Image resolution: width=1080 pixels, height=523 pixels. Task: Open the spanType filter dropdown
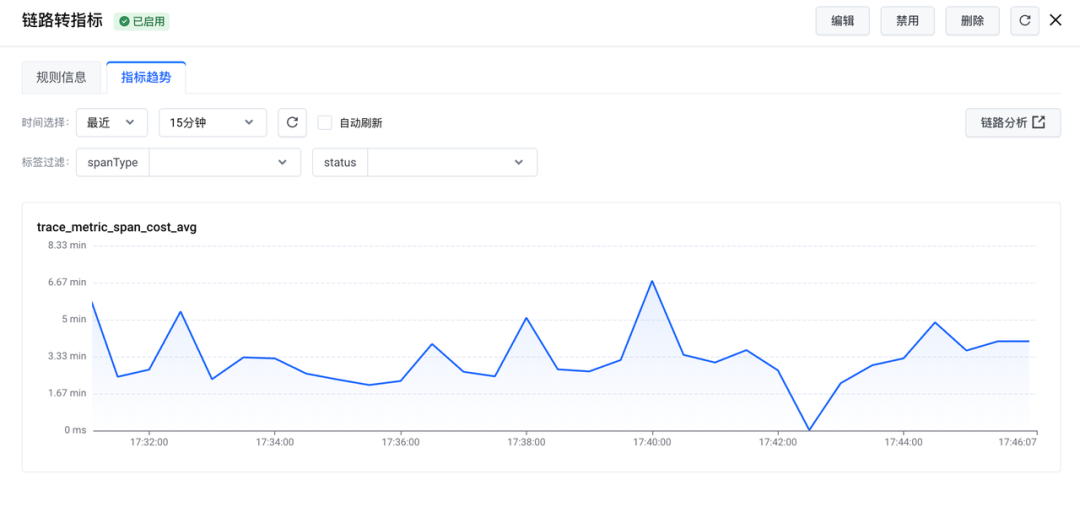click(224, 162)
